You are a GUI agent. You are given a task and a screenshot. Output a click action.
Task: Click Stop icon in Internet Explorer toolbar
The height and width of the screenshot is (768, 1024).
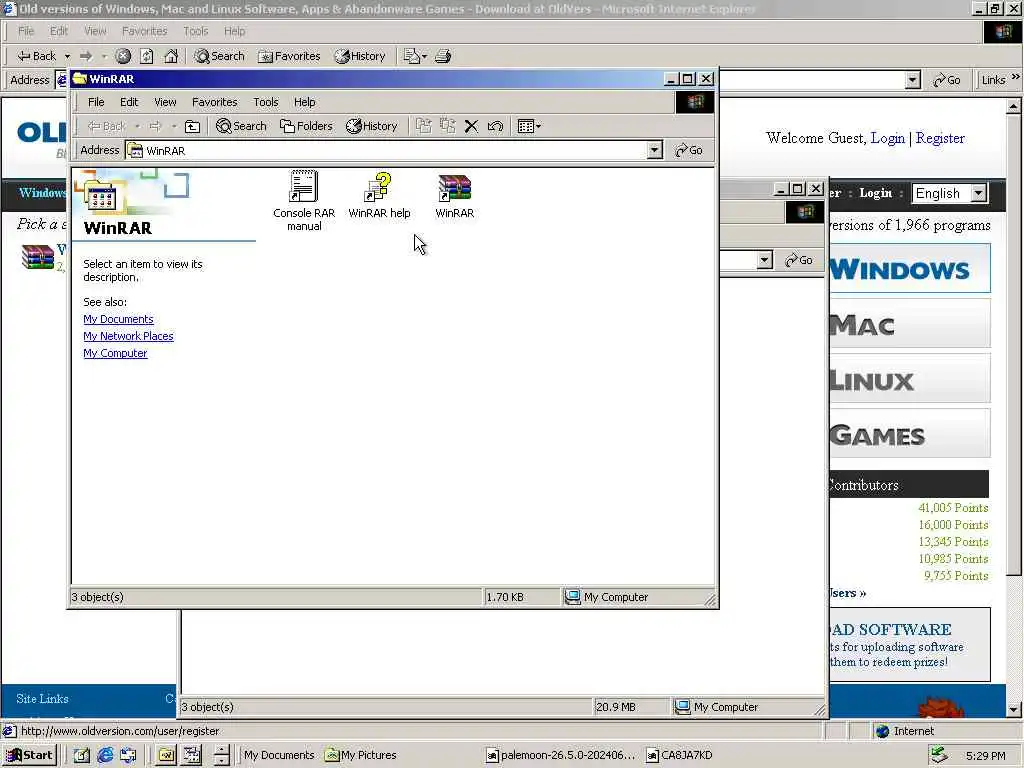pyautogui.click(x=123, y=56)
